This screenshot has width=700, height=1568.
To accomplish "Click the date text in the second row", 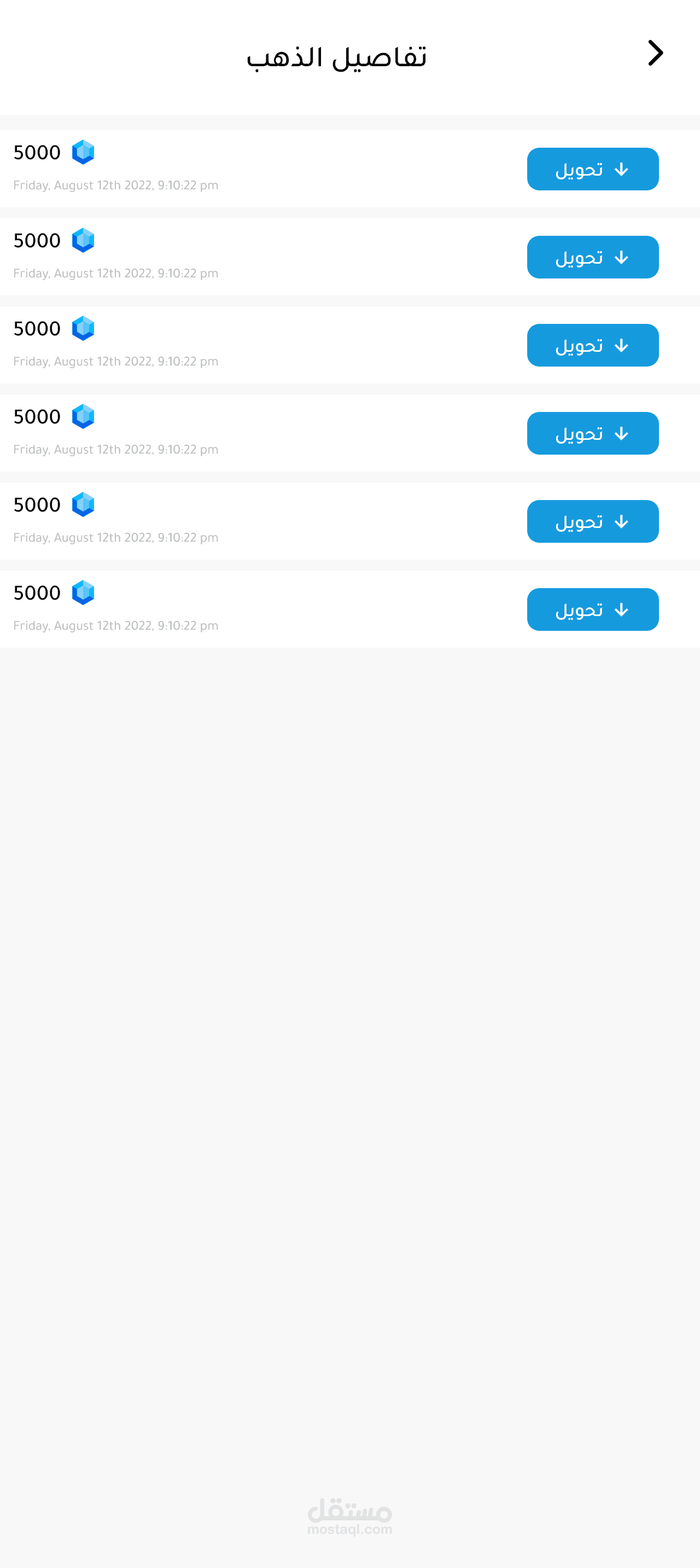I will 115,274.
